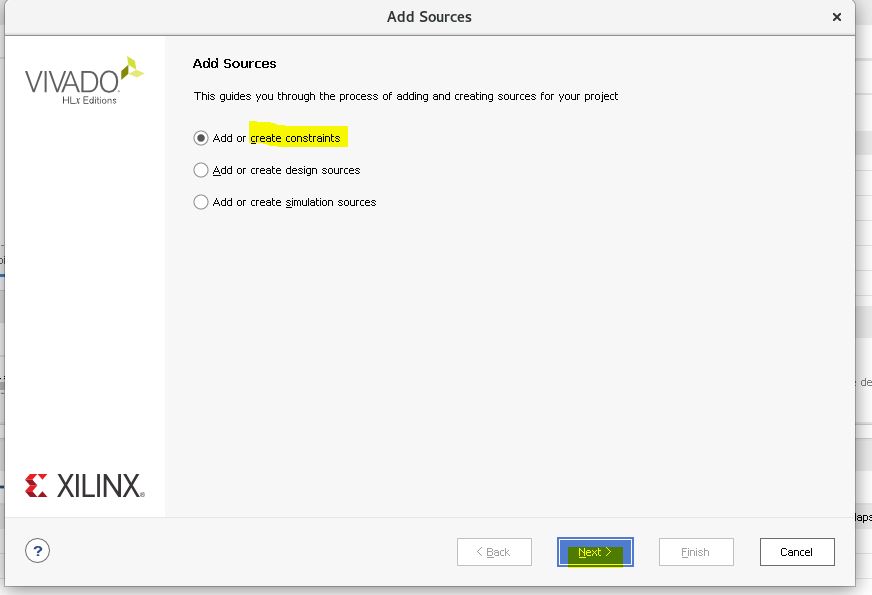Click the Finish button
The width and height of the screenshot is (872, 595).
click(696, 552)
